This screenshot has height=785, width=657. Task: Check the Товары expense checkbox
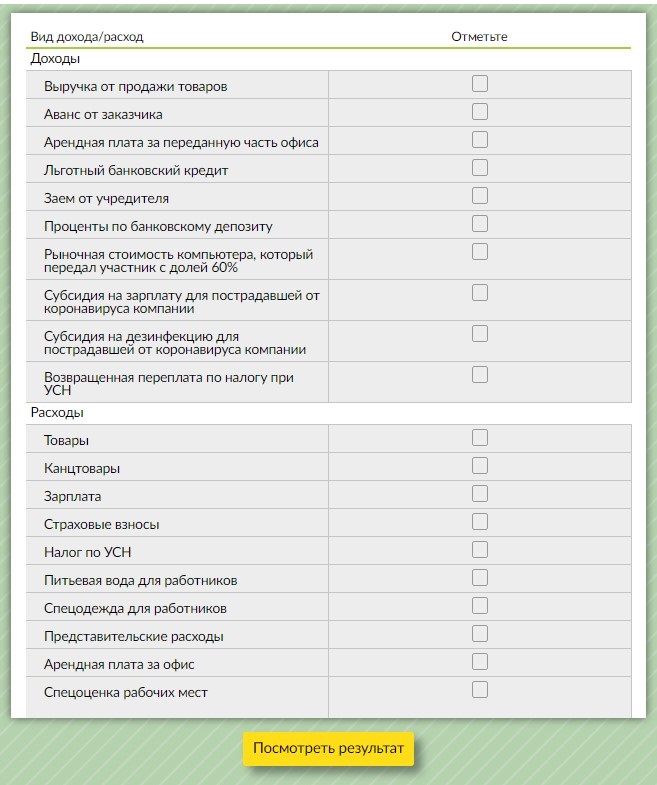coord(480,438)
